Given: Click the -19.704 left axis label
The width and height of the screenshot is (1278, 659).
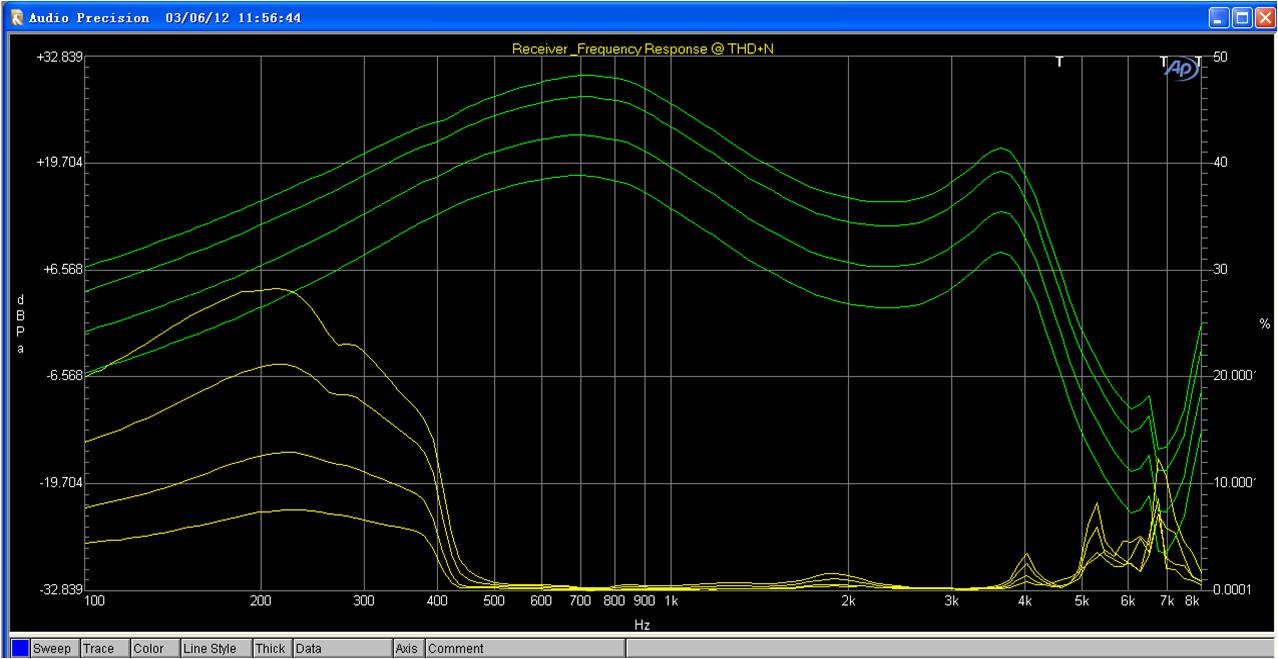Looking at the screenshot, I should click(60, 482).
